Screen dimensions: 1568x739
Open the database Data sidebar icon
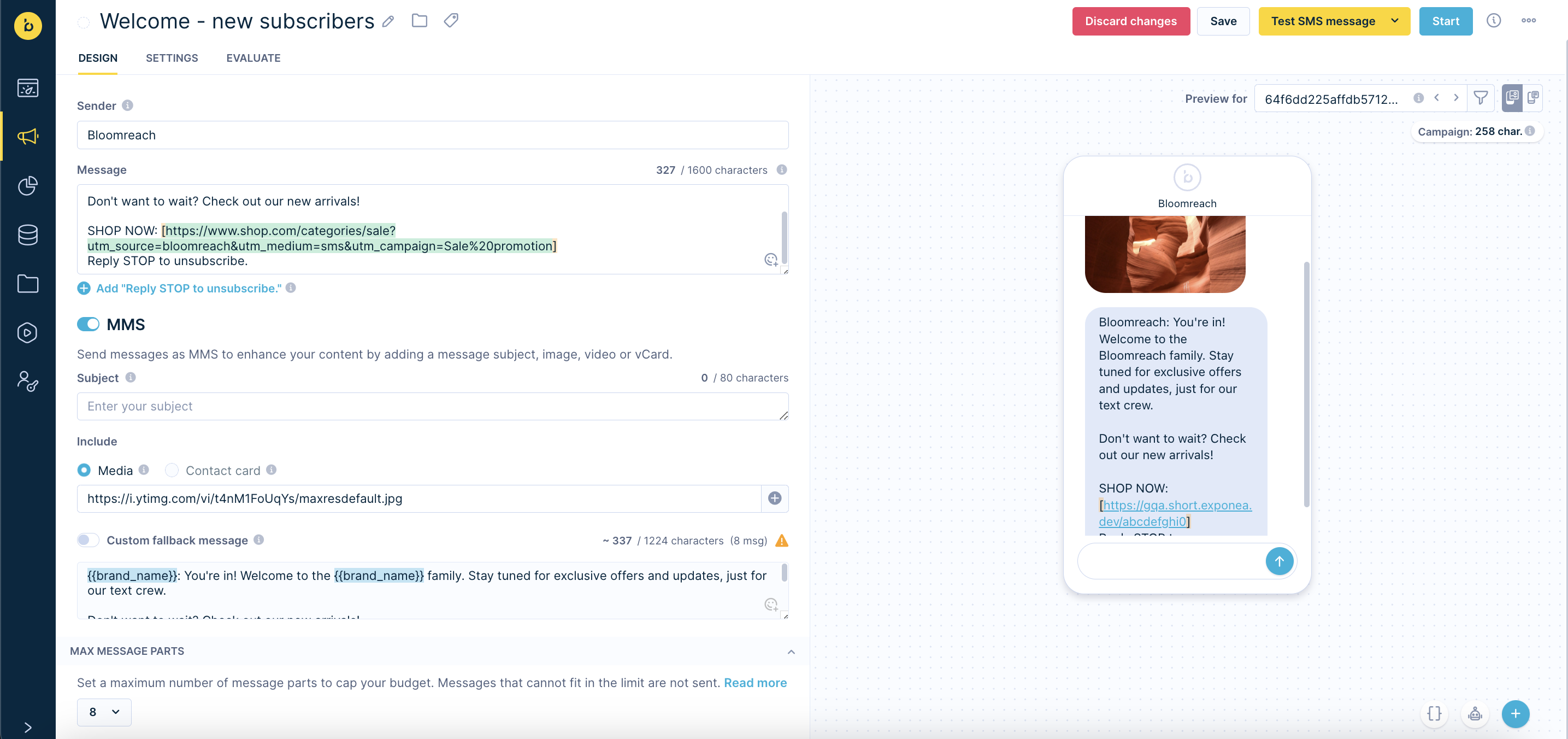[27, 235]
